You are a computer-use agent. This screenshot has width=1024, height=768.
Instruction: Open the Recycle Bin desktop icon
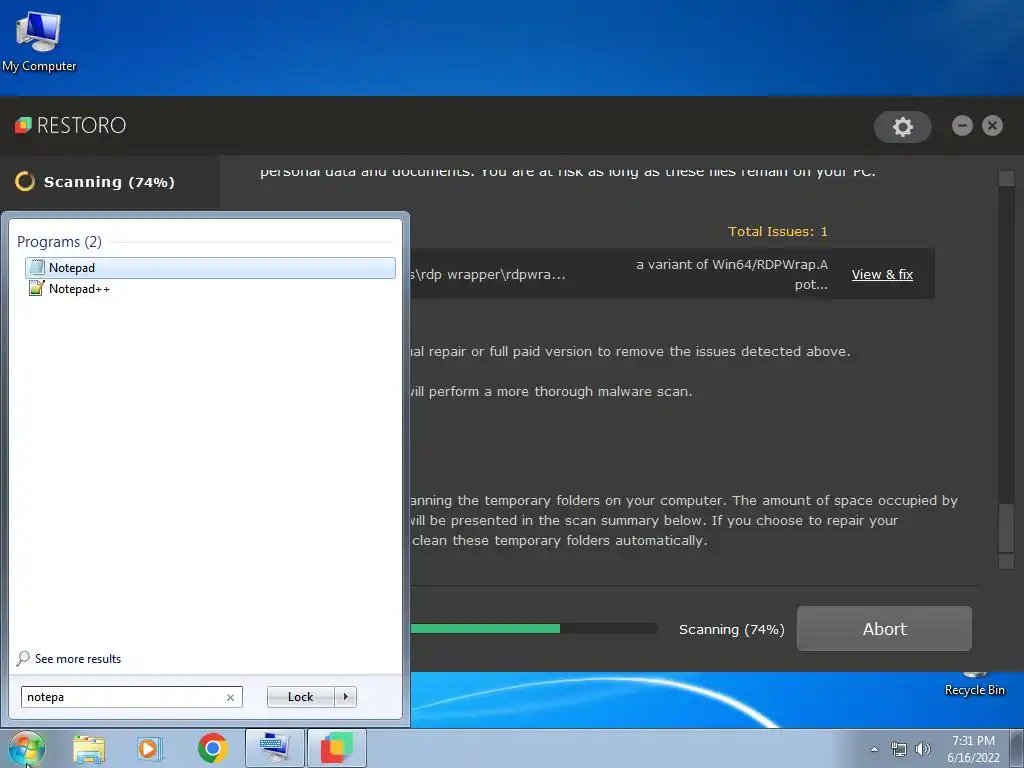(974, 684)
